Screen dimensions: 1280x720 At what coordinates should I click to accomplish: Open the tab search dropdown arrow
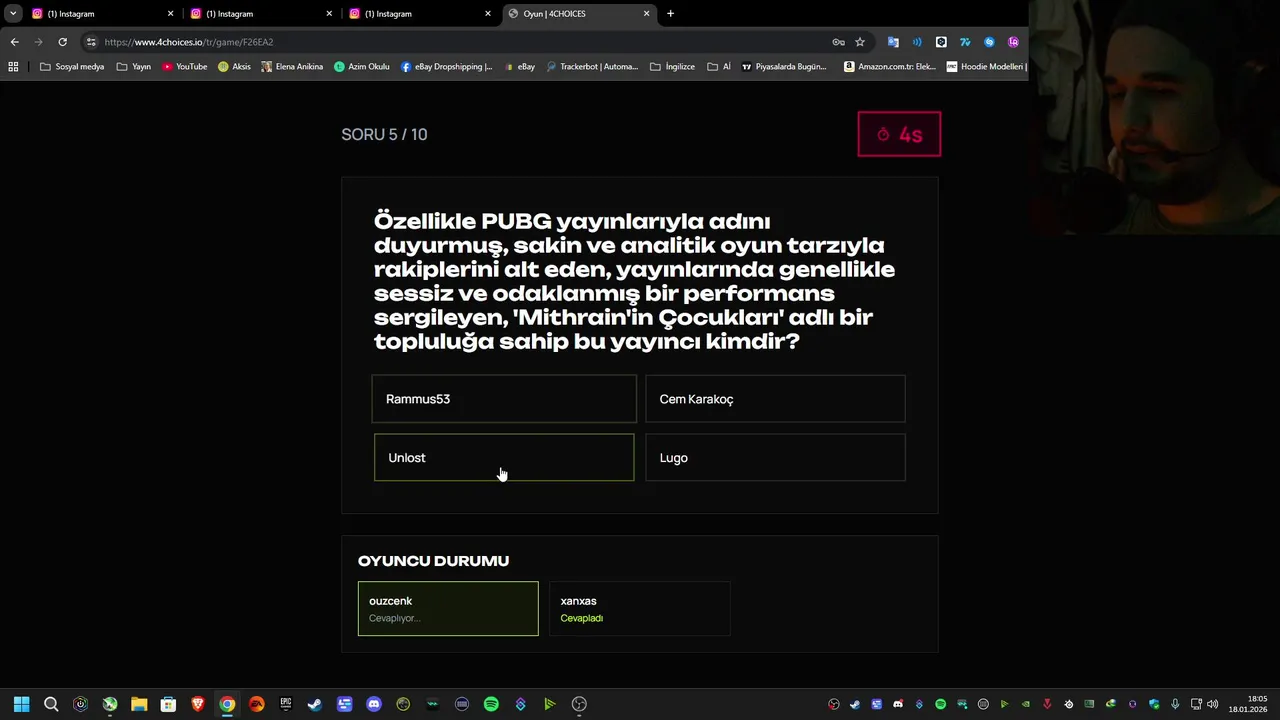[13, 13]
